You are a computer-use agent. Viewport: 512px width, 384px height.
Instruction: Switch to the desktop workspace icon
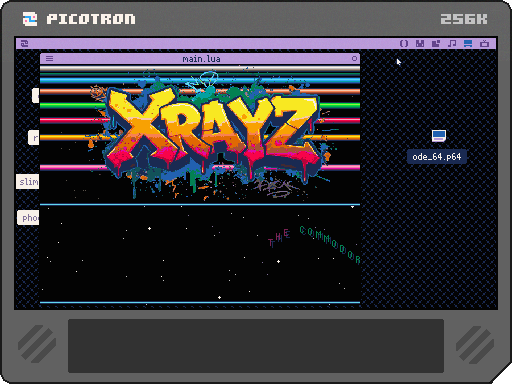tap(468, 44)
